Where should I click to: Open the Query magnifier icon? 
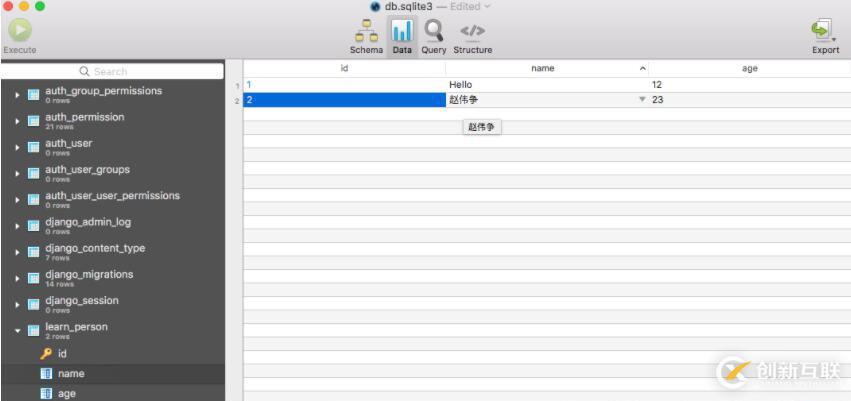(x=434, y=30)
